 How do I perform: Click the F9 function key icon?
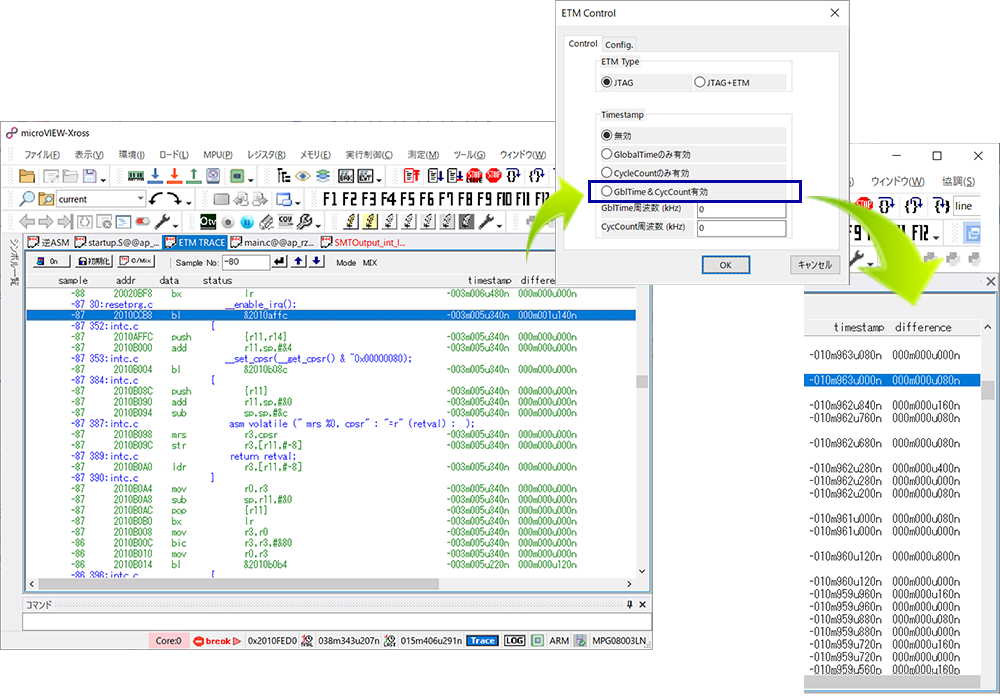tap(484, 199)
